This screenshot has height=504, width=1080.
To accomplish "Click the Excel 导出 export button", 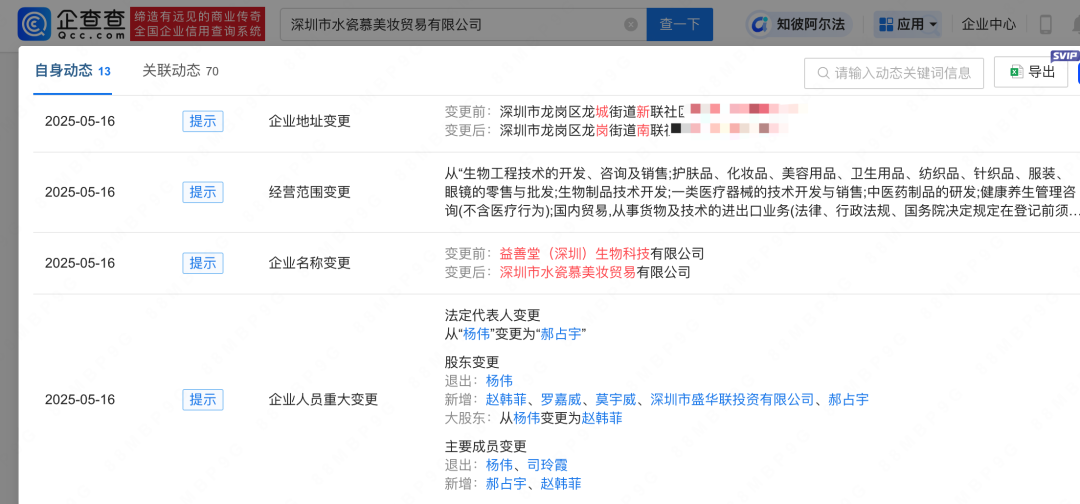I will pos(1031,72).
